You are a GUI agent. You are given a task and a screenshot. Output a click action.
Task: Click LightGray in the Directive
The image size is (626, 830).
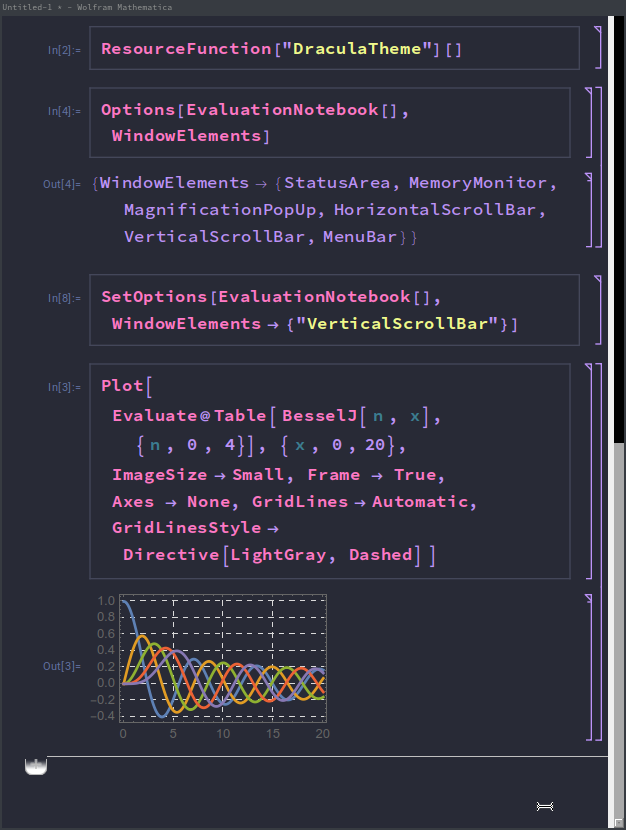[278, 555]
